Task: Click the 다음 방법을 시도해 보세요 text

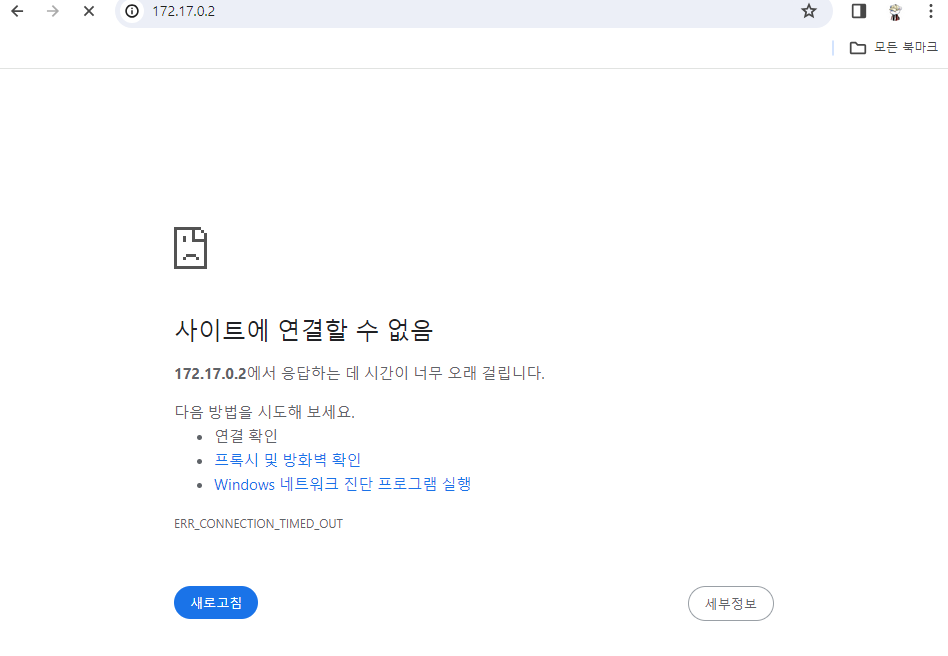Action: 264,412
